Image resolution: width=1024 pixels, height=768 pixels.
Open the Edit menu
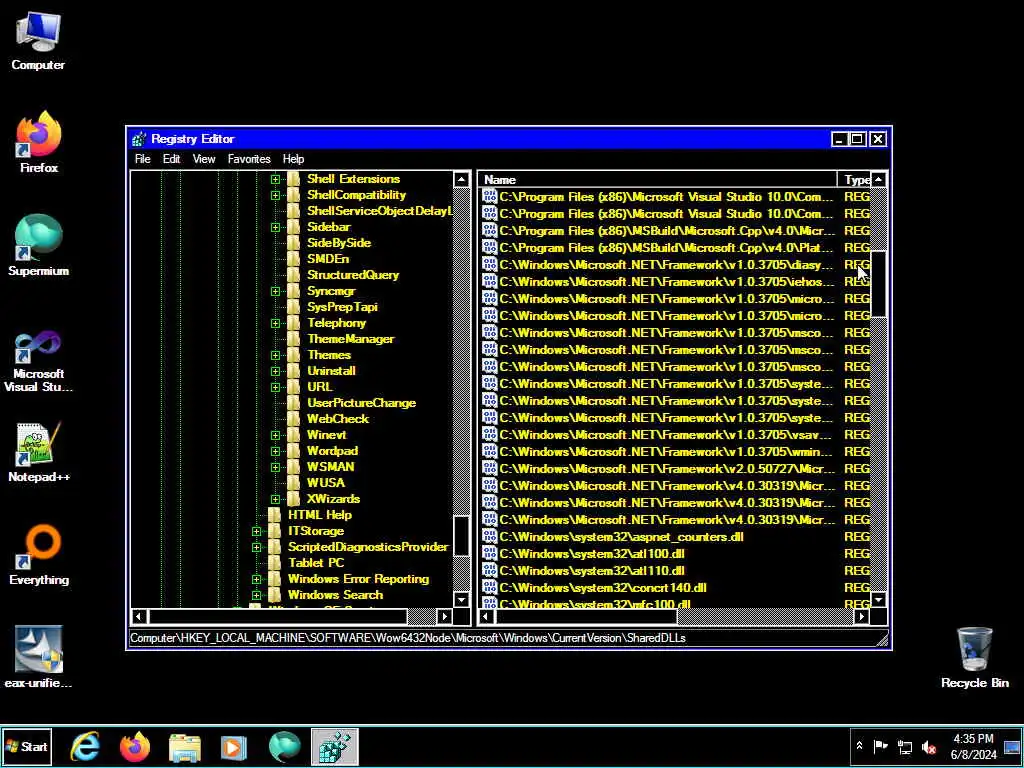(x=171, y=159)
